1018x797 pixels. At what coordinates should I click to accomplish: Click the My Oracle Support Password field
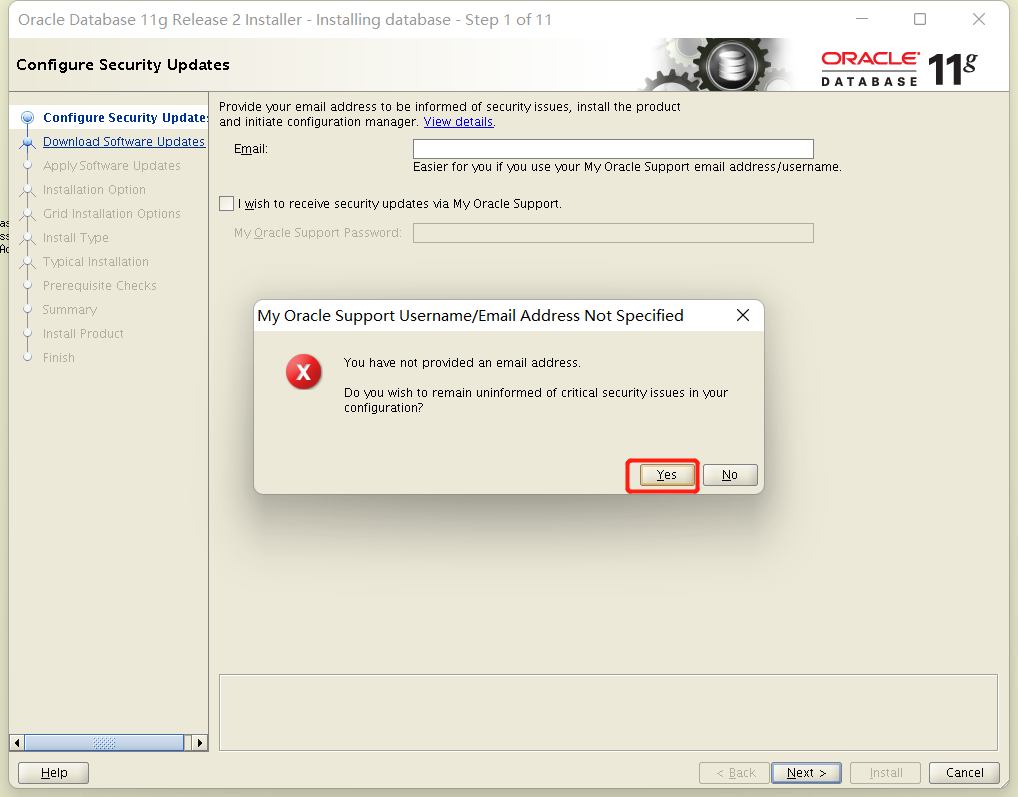pos(613,233)
